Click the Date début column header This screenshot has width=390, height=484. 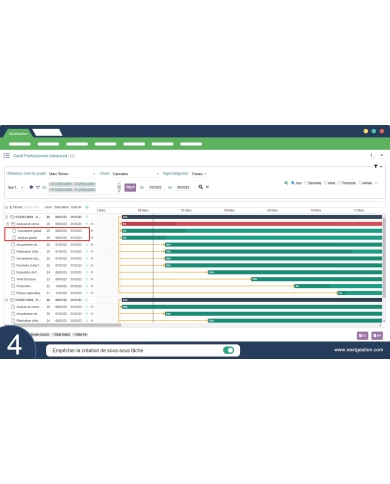61,207
